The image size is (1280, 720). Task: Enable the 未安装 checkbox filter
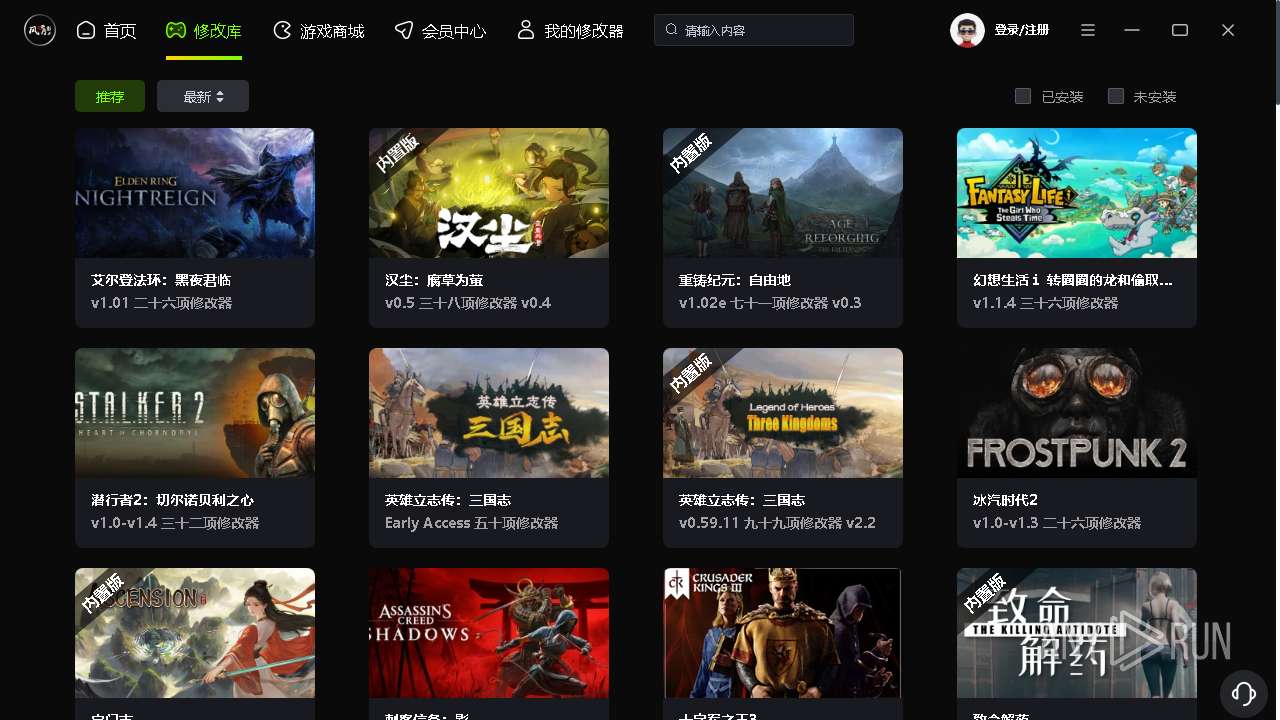coord(1116,96)
